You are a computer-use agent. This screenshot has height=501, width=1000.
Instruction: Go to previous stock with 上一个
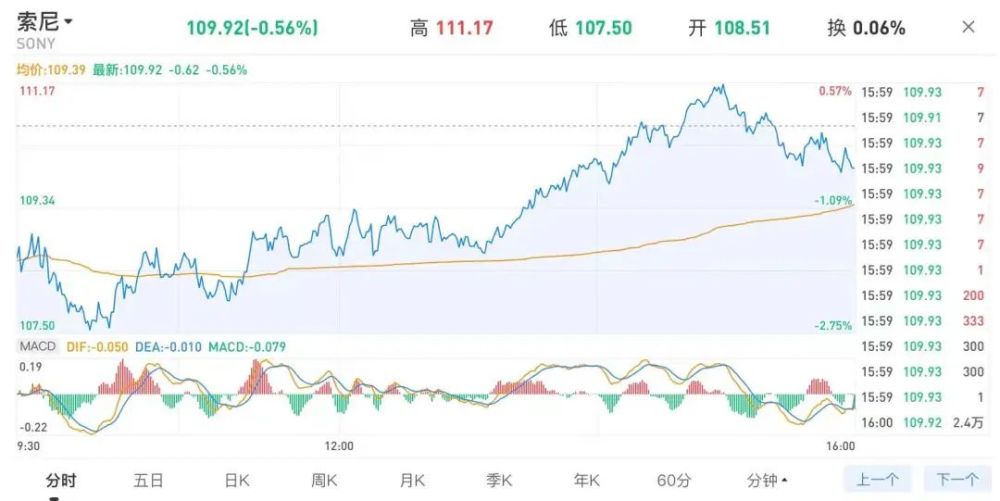click(878, 480)
